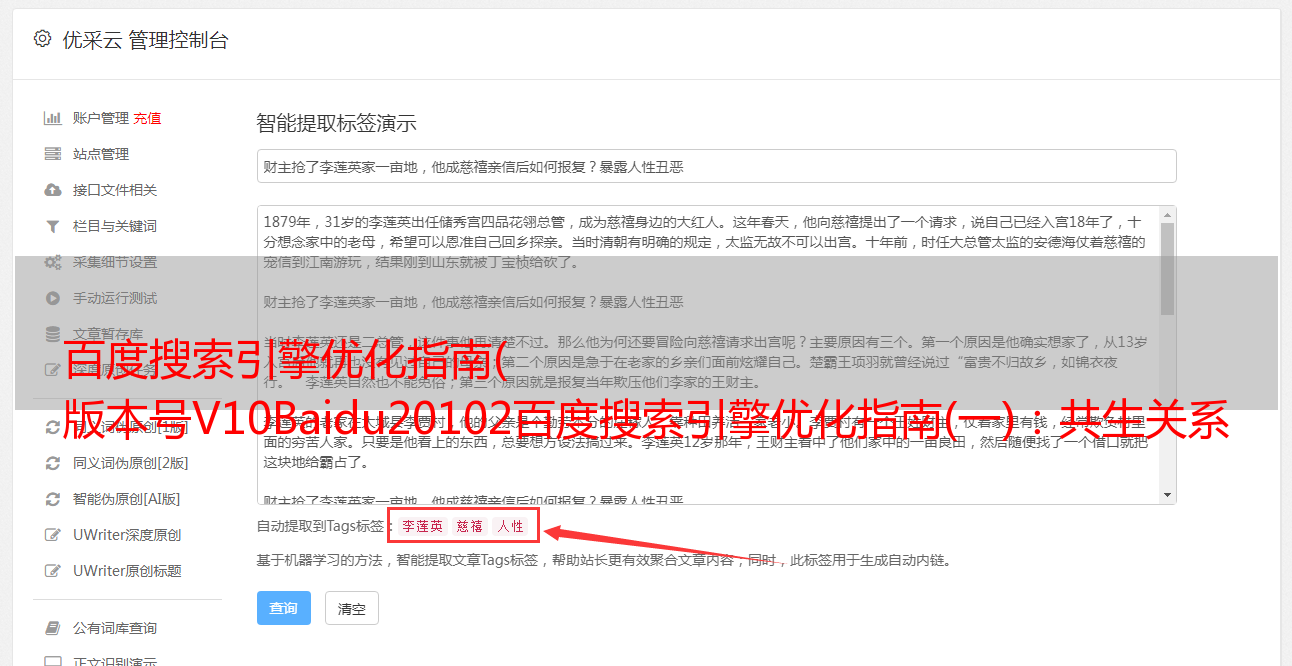Viewport: 1292px width, 666px height.
Task: Click inside the article body text area
Action: [707, 355]
